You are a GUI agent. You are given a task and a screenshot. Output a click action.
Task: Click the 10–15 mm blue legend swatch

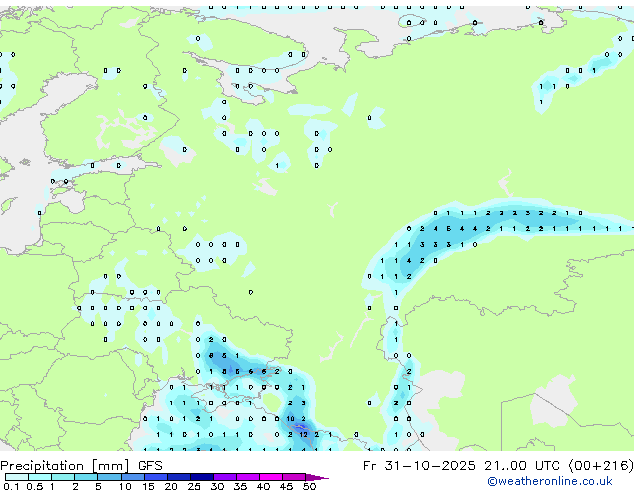click(x=132, y=477)
